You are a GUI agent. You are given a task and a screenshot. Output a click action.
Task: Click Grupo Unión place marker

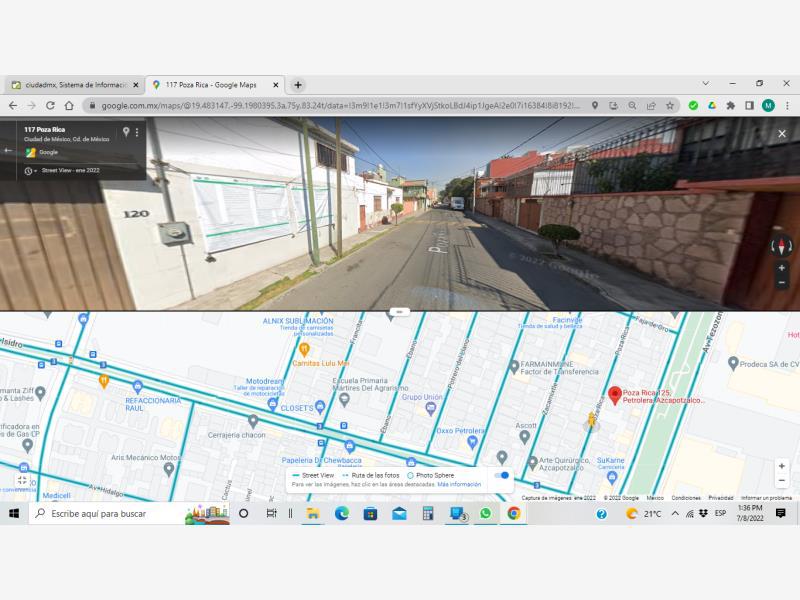pos(431,408)
